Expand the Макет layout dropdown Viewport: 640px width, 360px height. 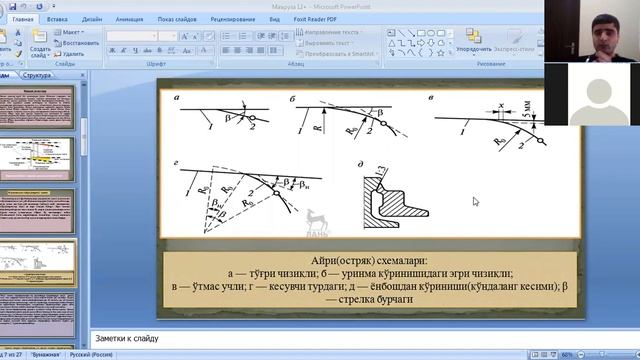click(x=69, y=32)
